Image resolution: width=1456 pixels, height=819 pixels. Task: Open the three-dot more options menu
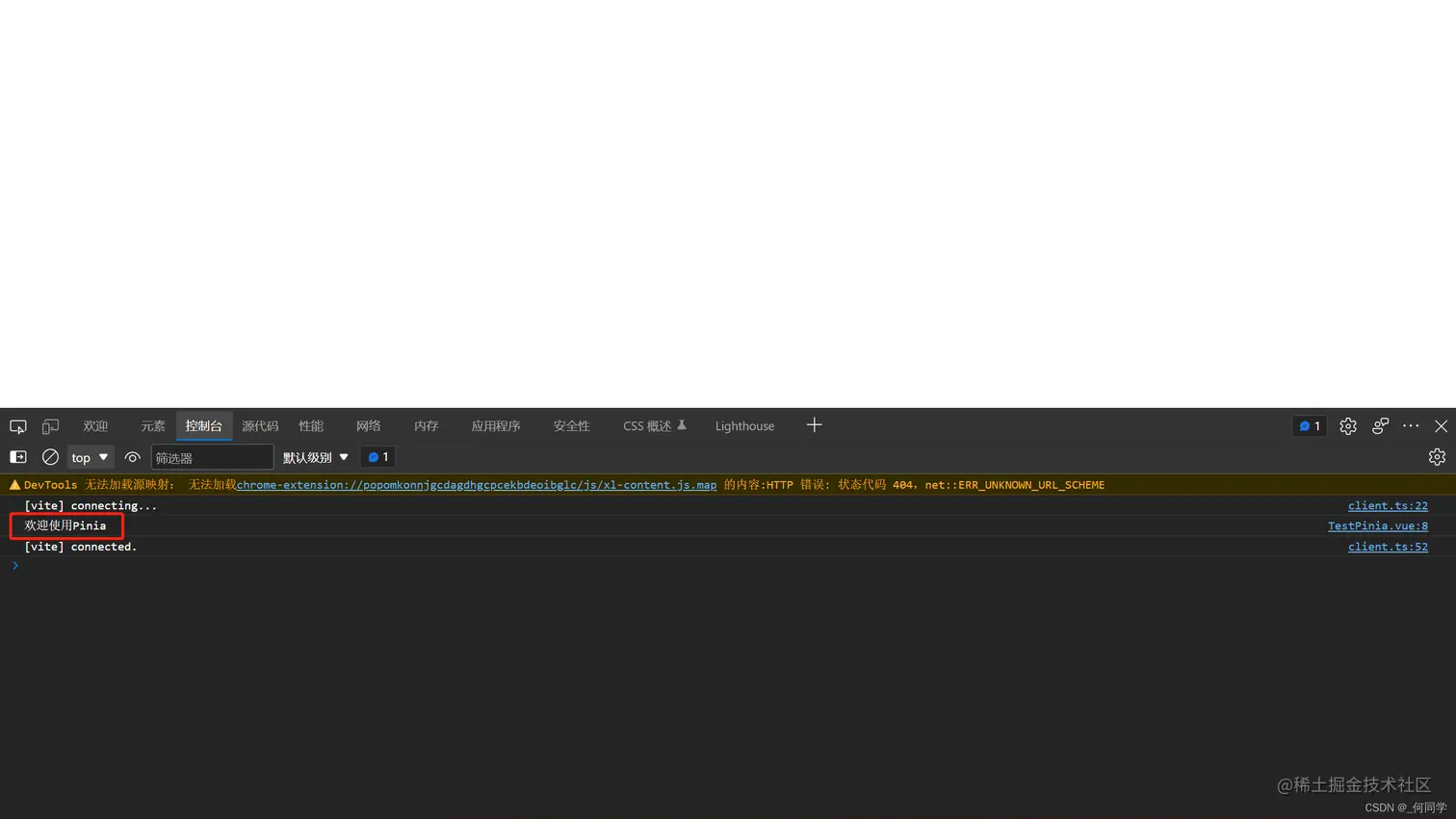[1411, 426]
